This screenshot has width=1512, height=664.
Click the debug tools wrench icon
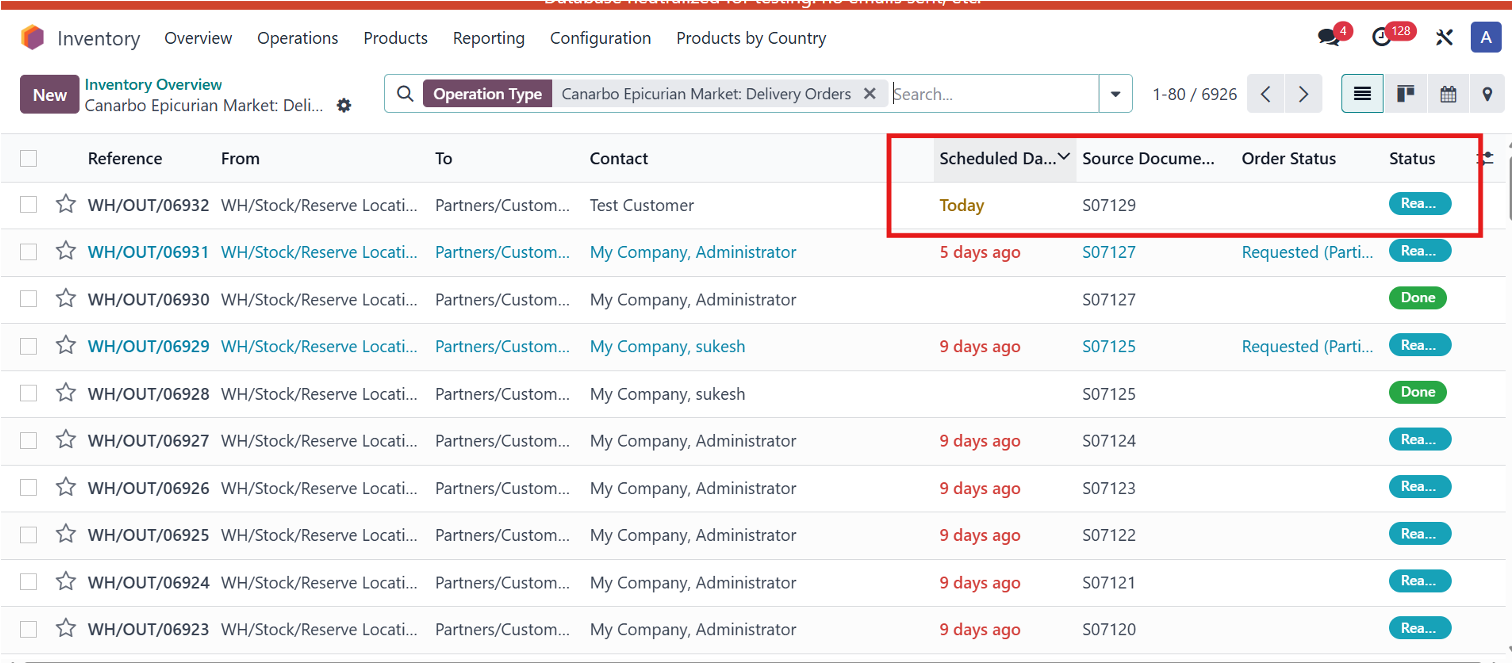pyautogui.click(x=1444, y=38)
